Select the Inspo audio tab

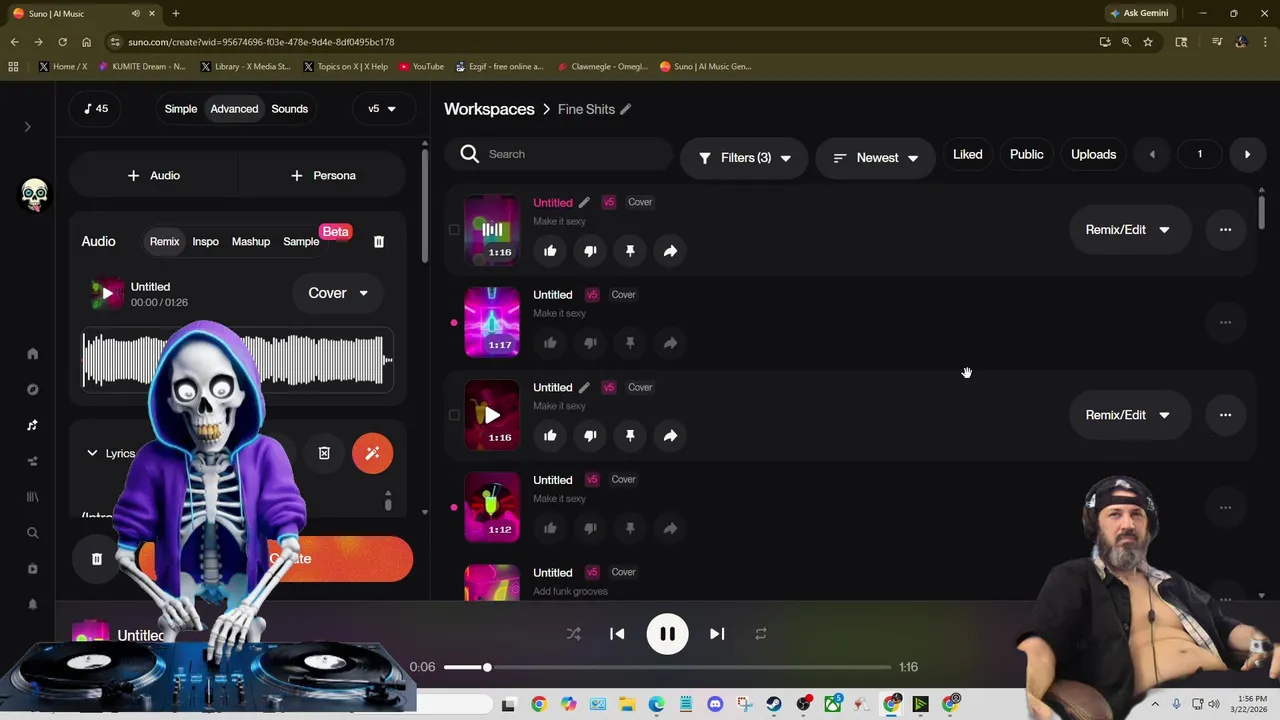(x=205, y=242)
